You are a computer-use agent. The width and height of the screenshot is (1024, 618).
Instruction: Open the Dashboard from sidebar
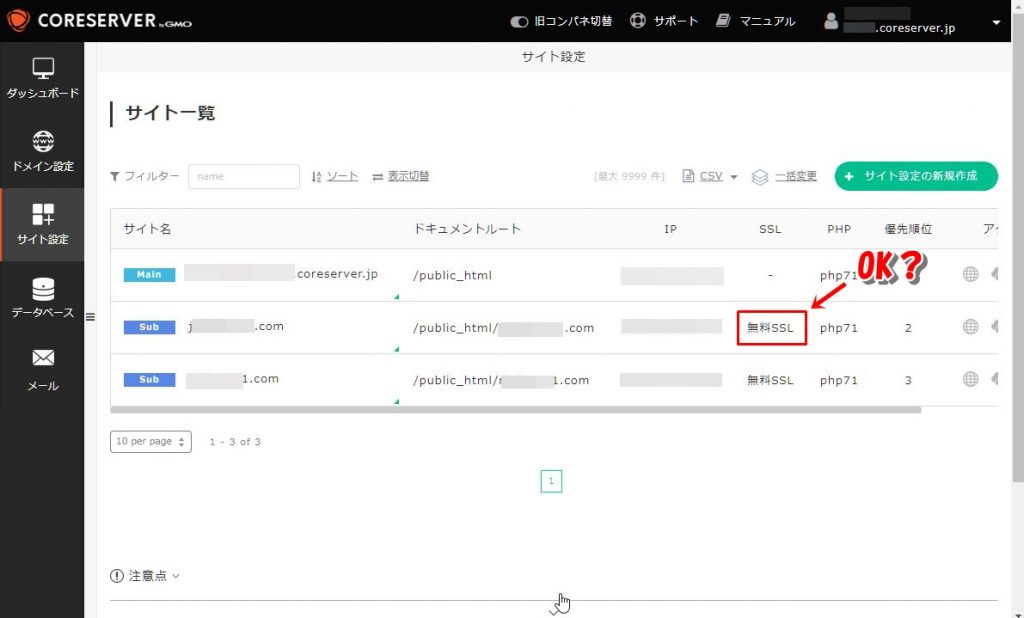tap(42, 79)
